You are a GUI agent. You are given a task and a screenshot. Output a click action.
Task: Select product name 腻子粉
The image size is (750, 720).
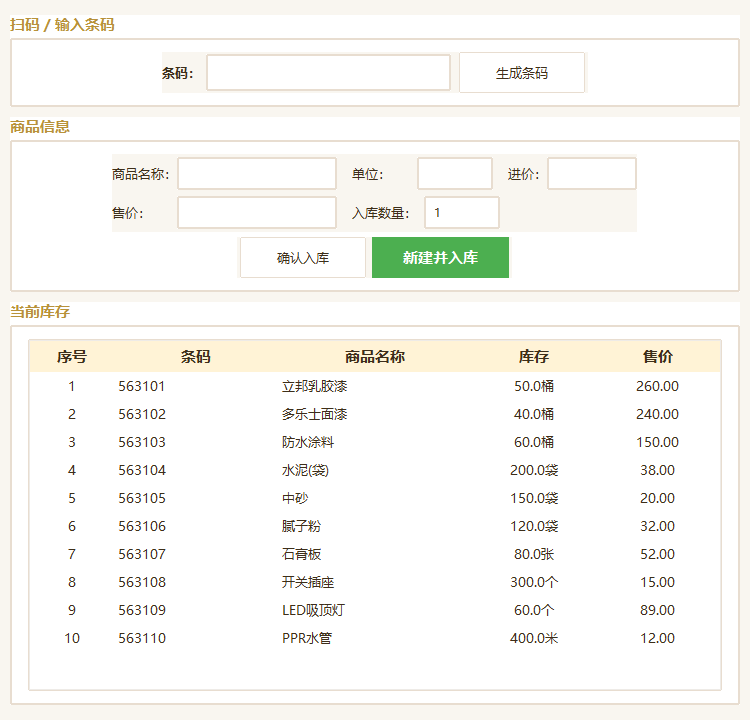click(x=301, y=526)
